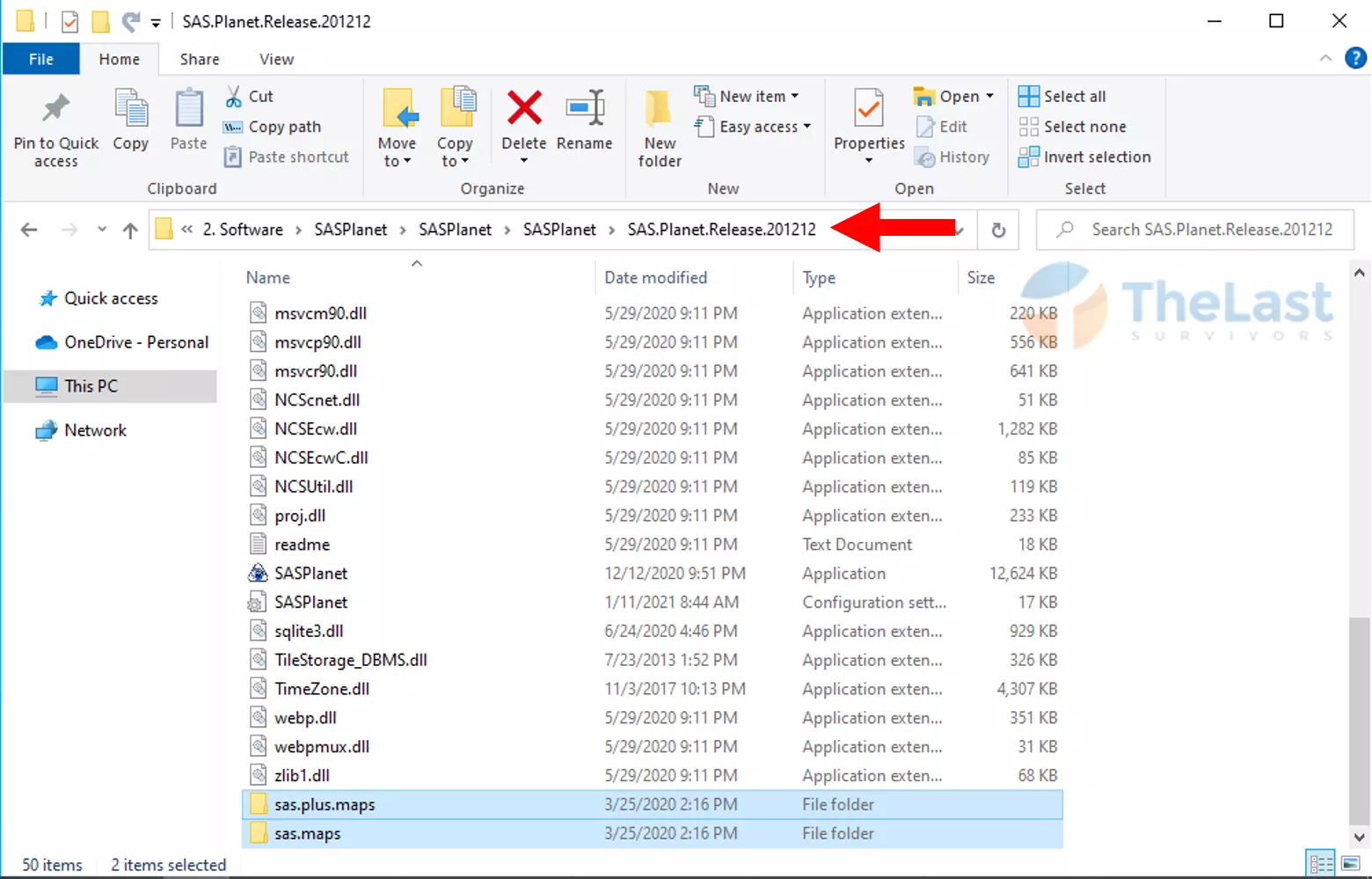Expand the Properties dropdown arrow

point(869,161)
